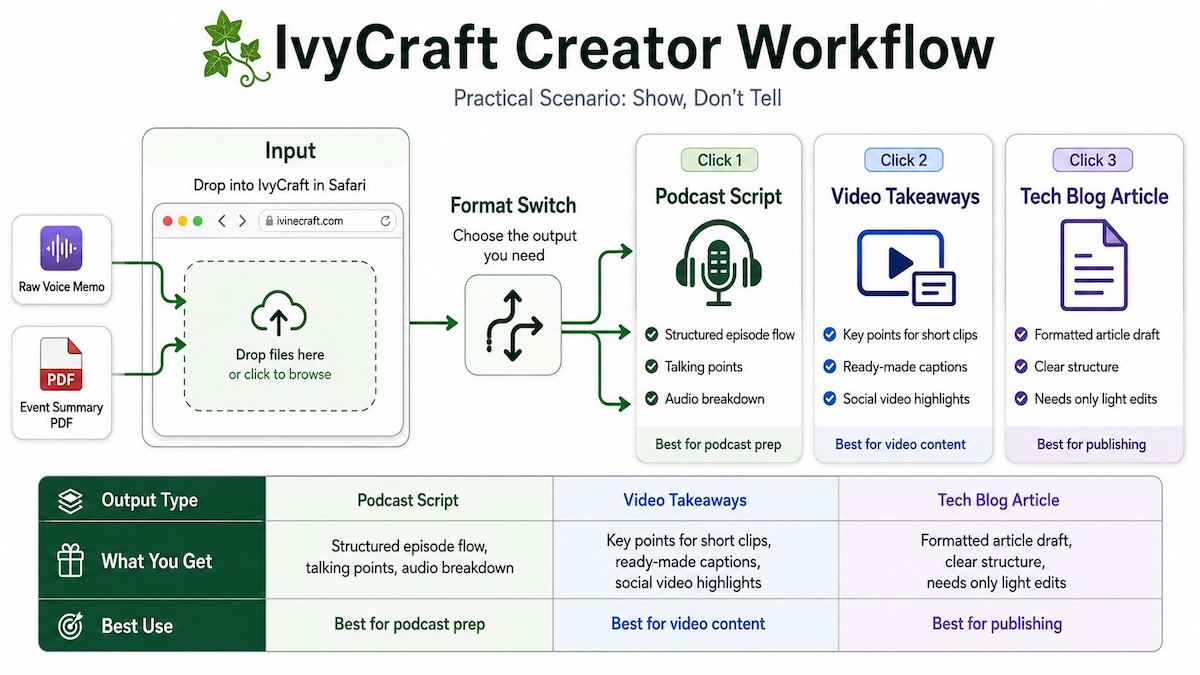Toggle the Structured episode flow checkmark
The height and width of the screenshot is (675, 1200).
[x=651, y=334]
